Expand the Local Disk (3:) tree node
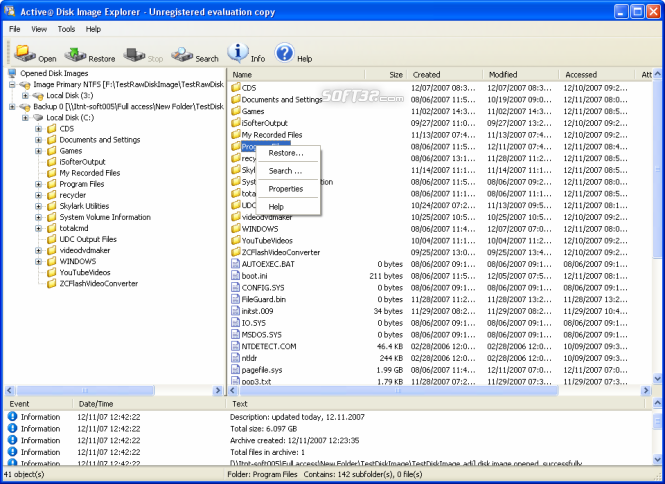Screen dimensions: 665x484 click(x=25, y=95)
